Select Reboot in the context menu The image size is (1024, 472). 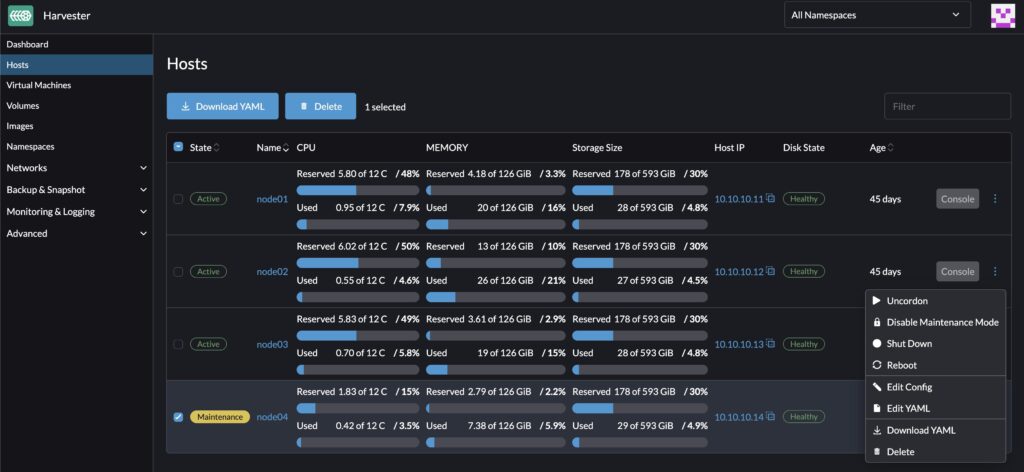click(x=901, y=365)
